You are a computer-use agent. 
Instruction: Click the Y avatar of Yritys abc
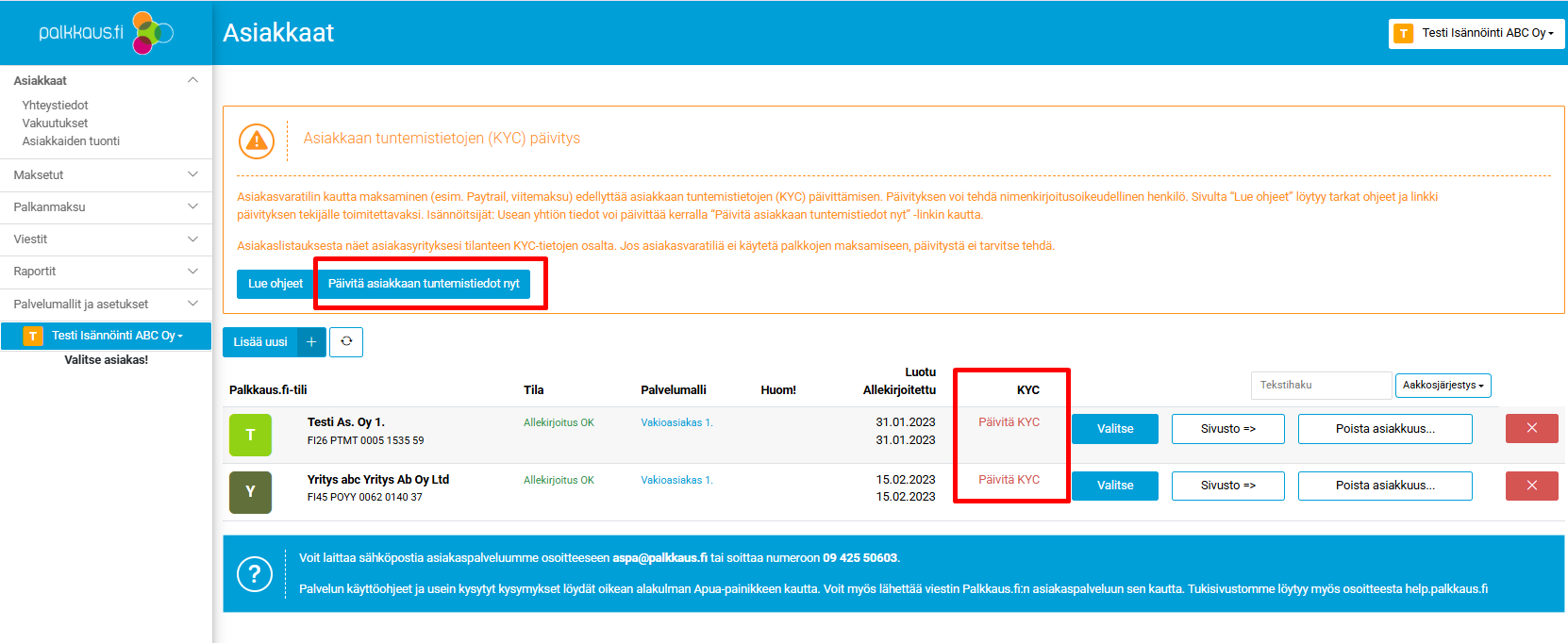[x=250, y=492]
